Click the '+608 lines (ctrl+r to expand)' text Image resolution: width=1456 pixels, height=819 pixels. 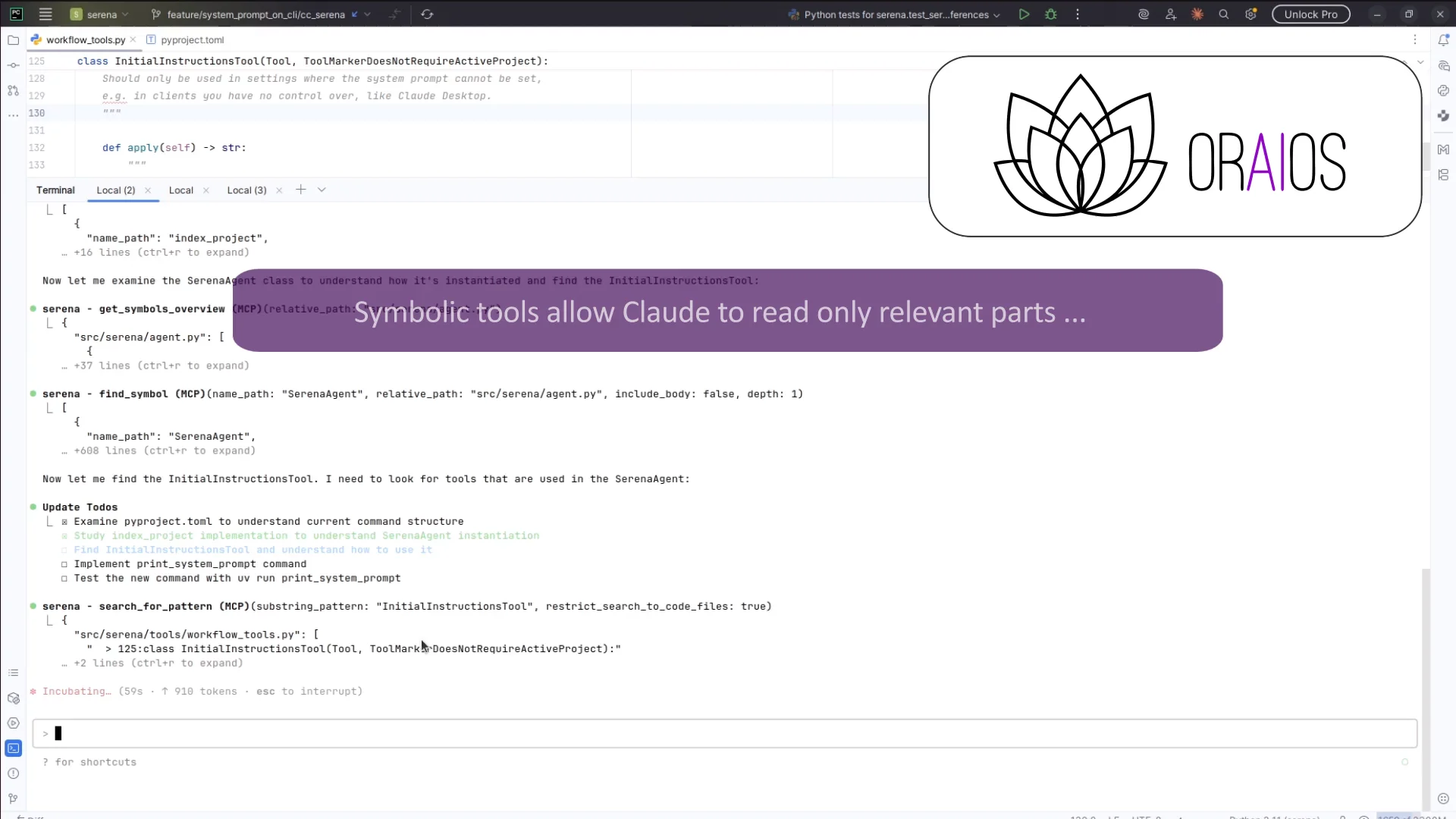(165, 450)
